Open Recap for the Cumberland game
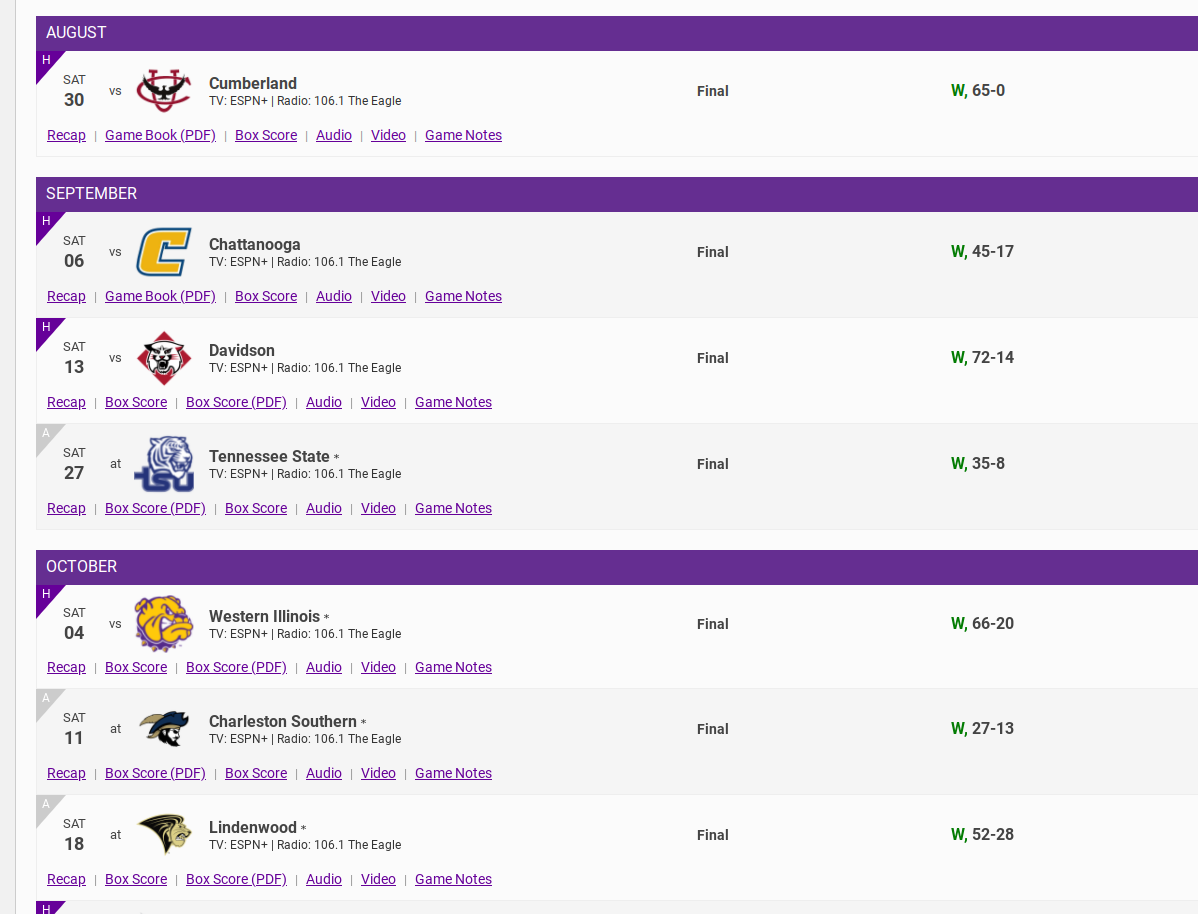This screenshot has height=914, width=1198. (66, 135)
